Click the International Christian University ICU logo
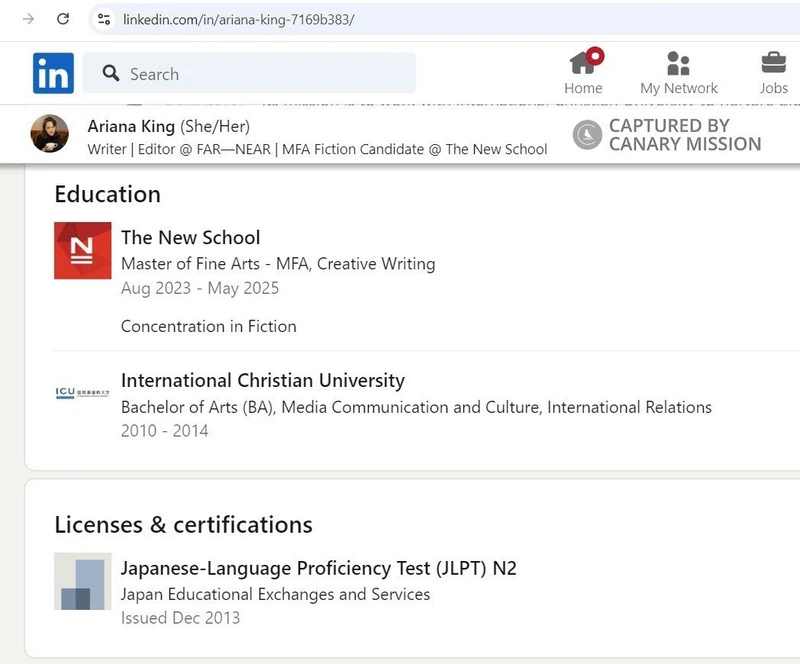The image size is (800, 664). click(x=82, y=390)
